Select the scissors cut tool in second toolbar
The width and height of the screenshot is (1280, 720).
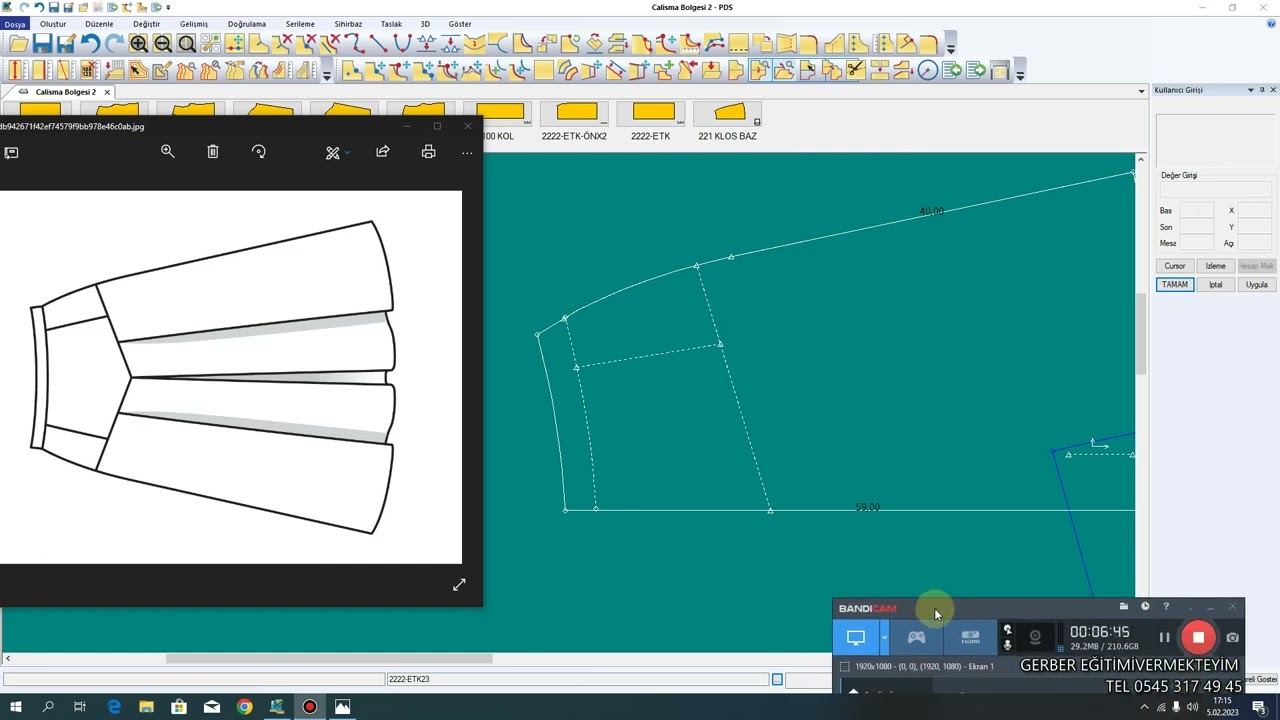855,70
